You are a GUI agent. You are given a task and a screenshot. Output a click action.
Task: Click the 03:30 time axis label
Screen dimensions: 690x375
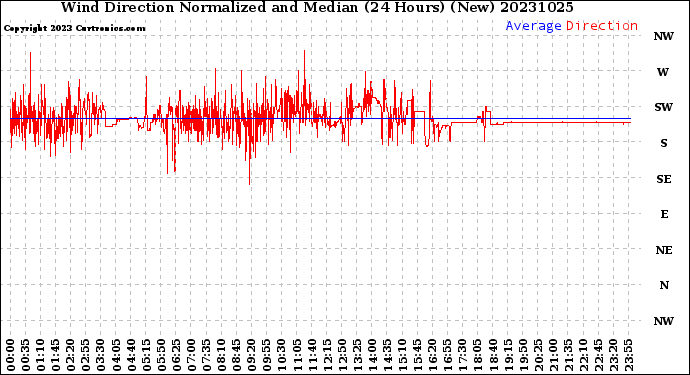coord(101,355)
